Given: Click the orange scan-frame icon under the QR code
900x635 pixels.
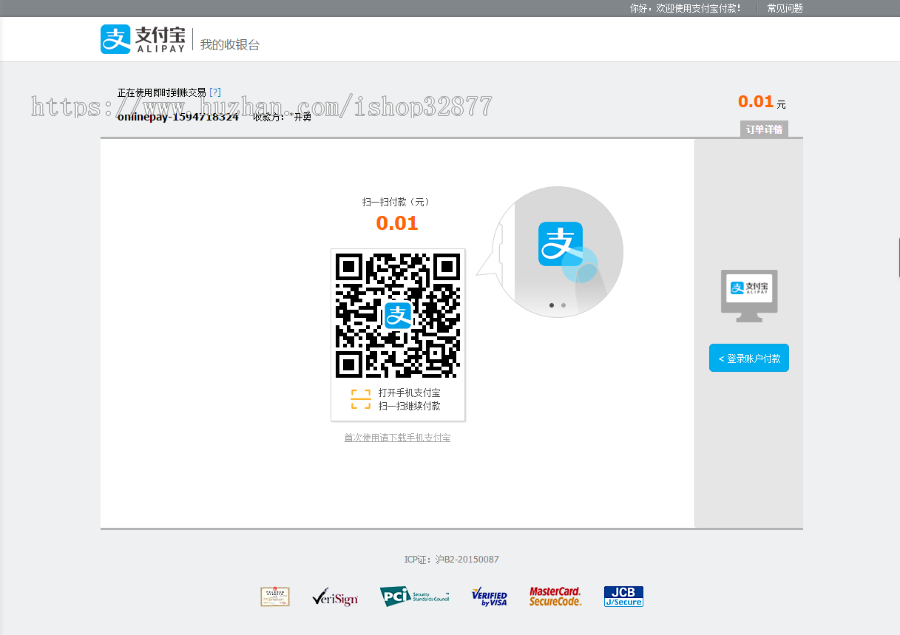Looking at the screenshot, I should pos(360,399).
